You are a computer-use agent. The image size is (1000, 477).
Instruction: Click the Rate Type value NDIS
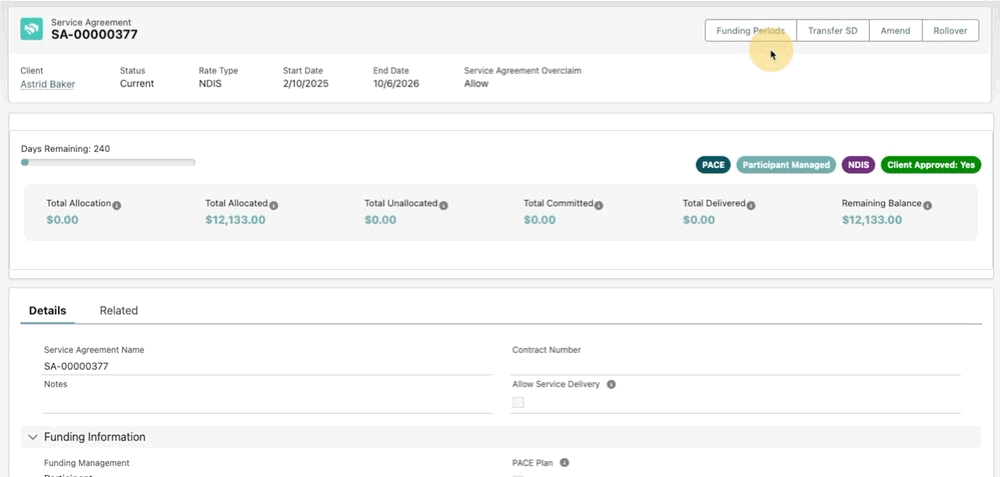210,84
